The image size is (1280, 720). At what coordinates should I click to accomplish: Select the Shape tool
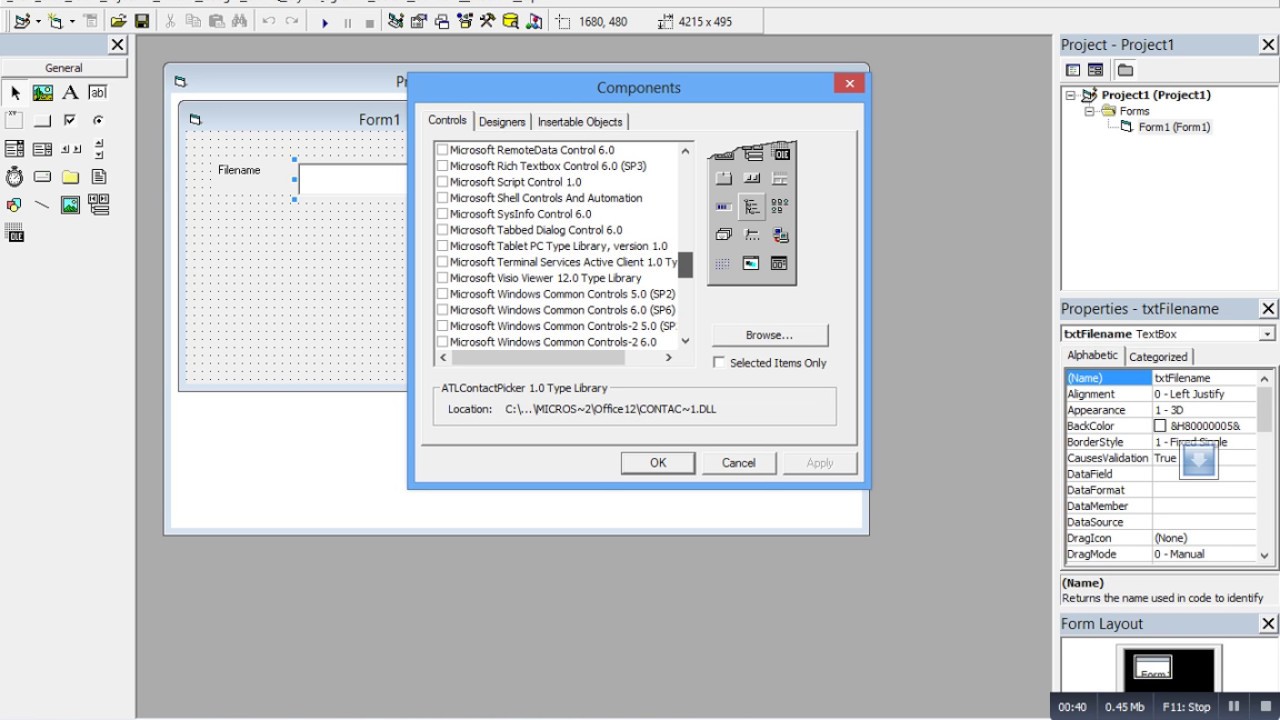(x=15, y=205)
